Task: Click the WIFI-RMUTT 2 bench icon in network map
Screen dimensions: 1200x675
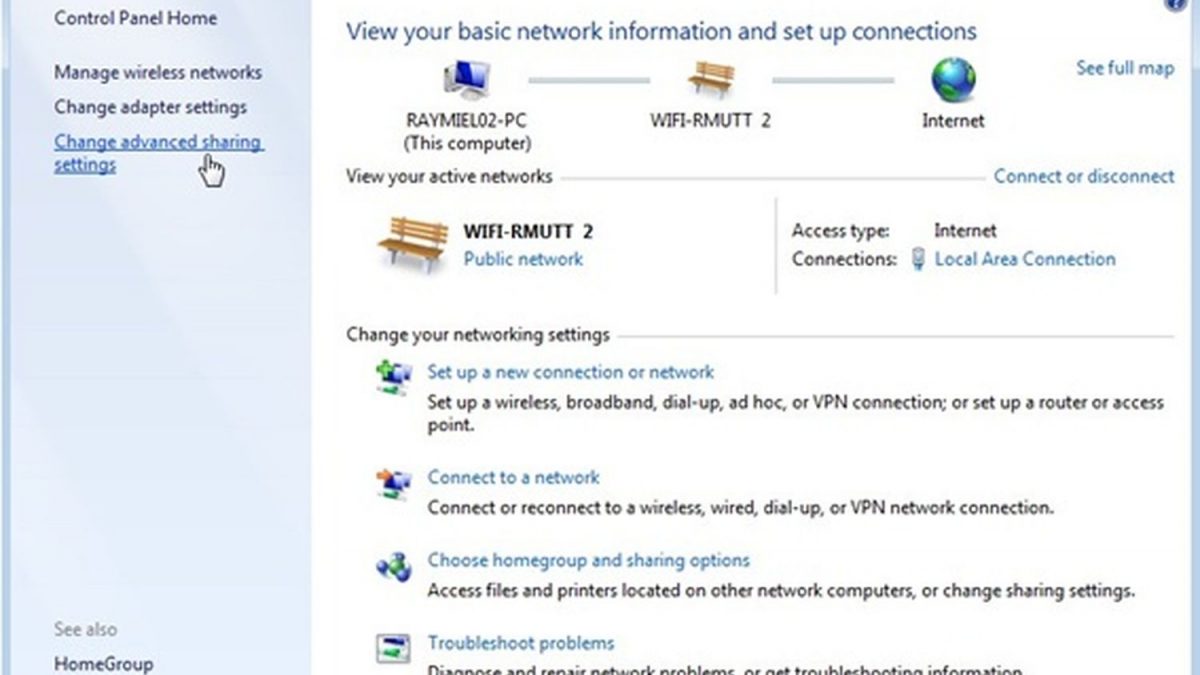Action: tap(710, 80)
